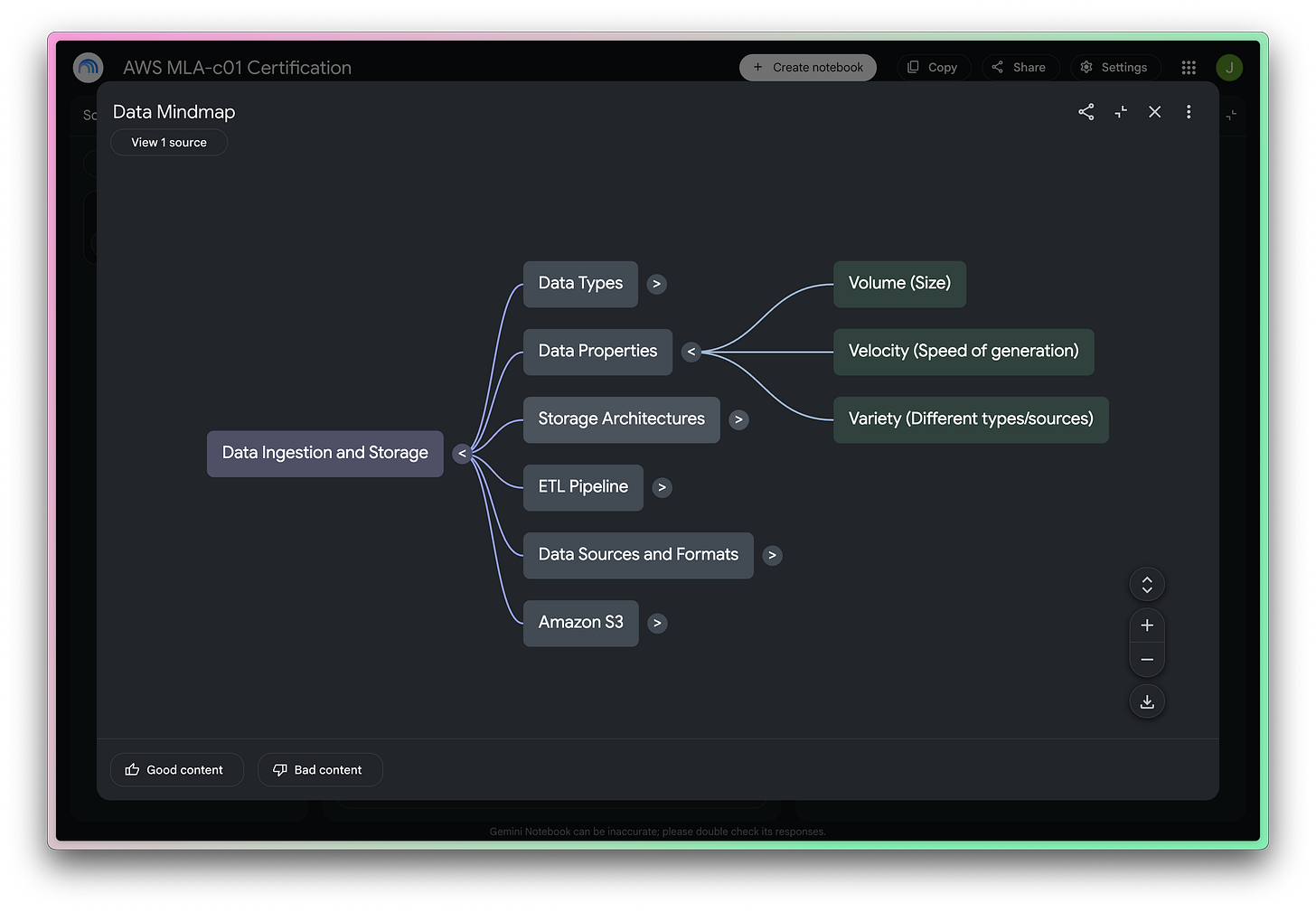This screenshot has width=1316, height=912.
Task: Open notebook Settings
Action: tap(1115, 68)
